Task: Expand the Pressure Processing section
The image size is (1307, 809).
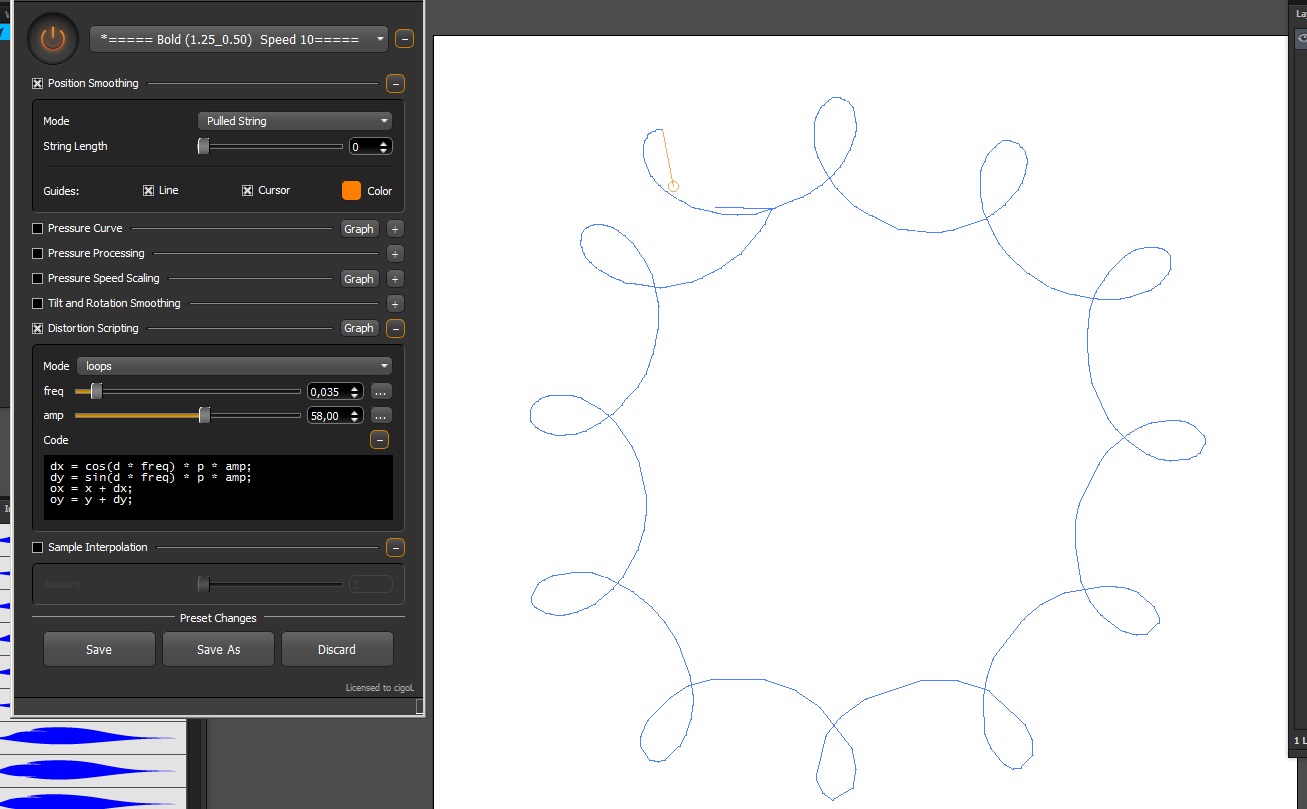Action: click(395, 254)
